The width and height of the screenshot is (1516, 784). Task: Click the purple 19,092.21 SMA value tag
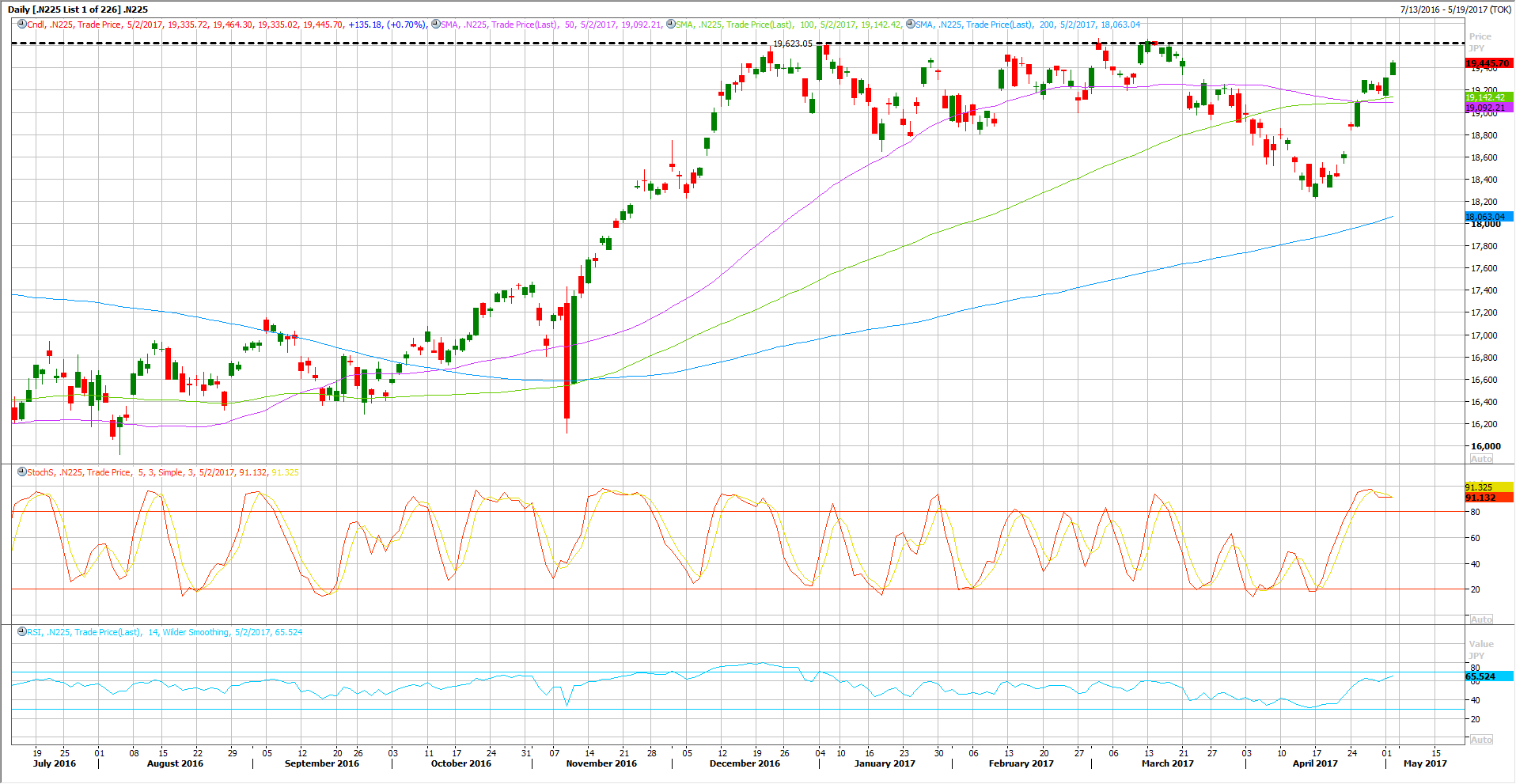click(x=1488, y=108)
